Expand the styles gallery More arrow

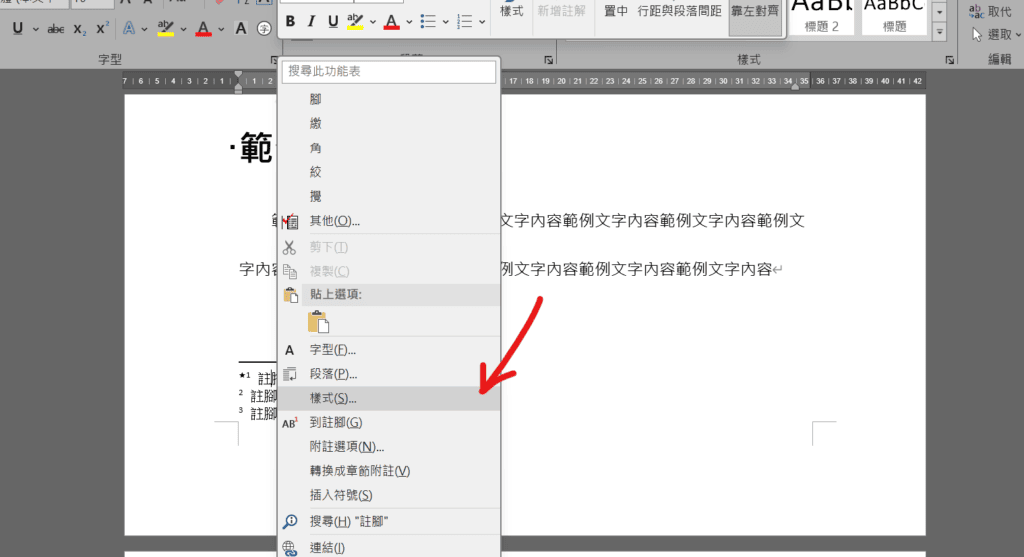(939, 31)
